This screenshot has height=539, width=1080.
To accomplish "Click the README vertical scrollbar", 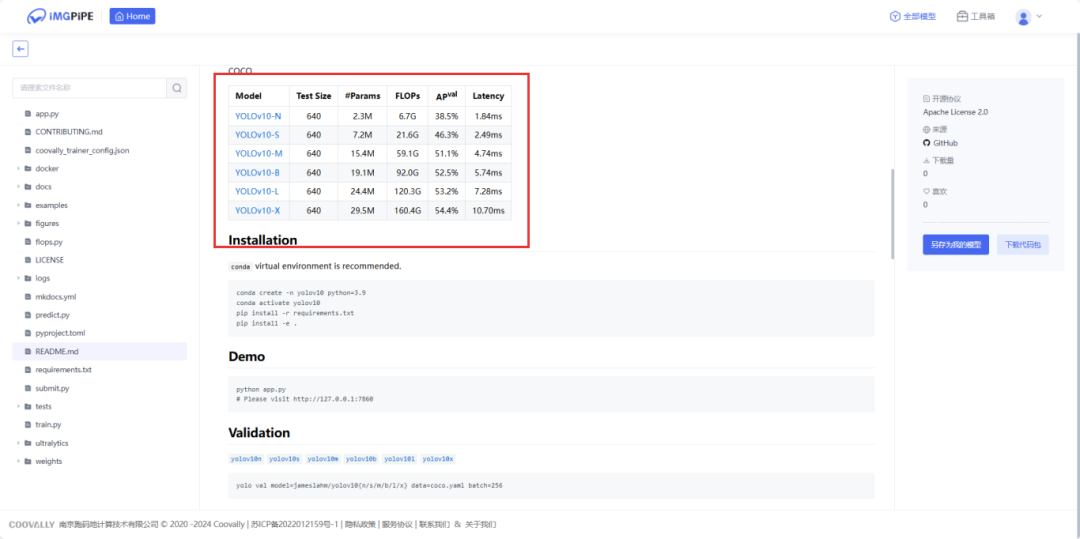I will click(x=892, y=213).
